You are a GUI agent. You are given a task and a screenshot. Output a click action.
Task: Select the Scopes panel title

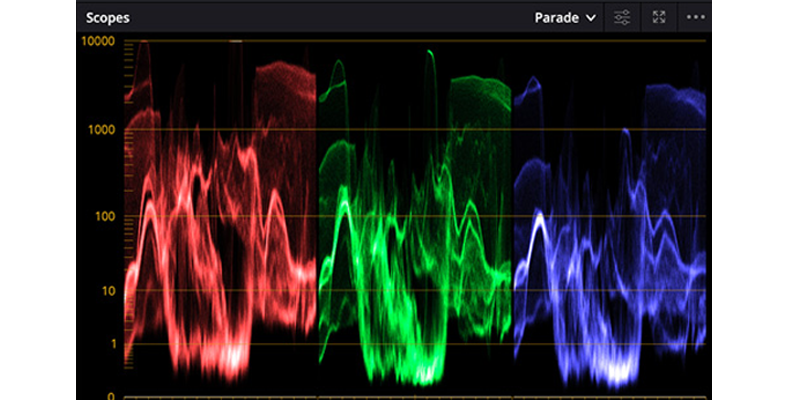(108, 18)
